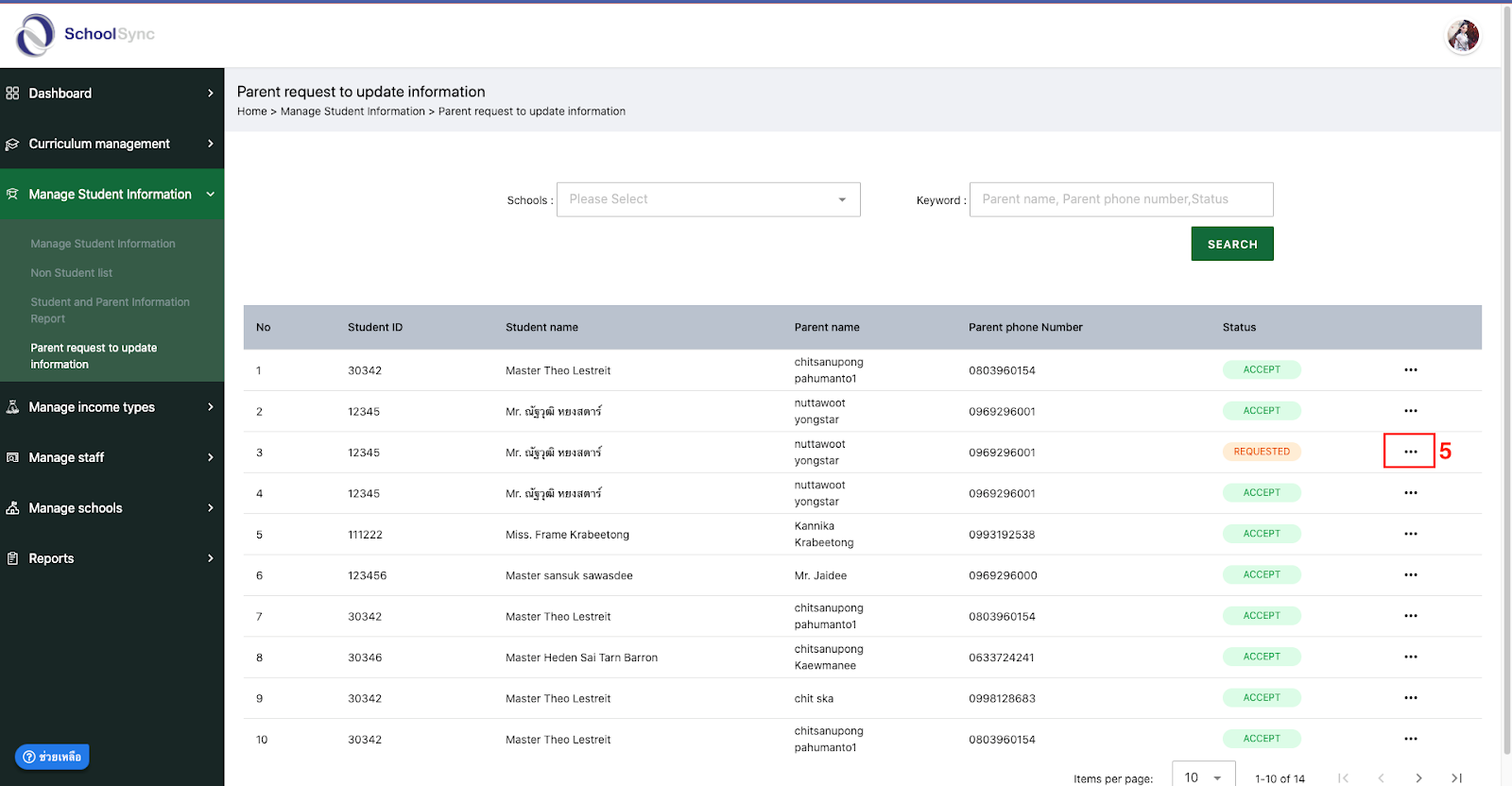Open three-dot menu for Master sansuk sawasdee
Image resolution: width=1512 pixels, height=786 pixels.
[x=1410, y=574]
